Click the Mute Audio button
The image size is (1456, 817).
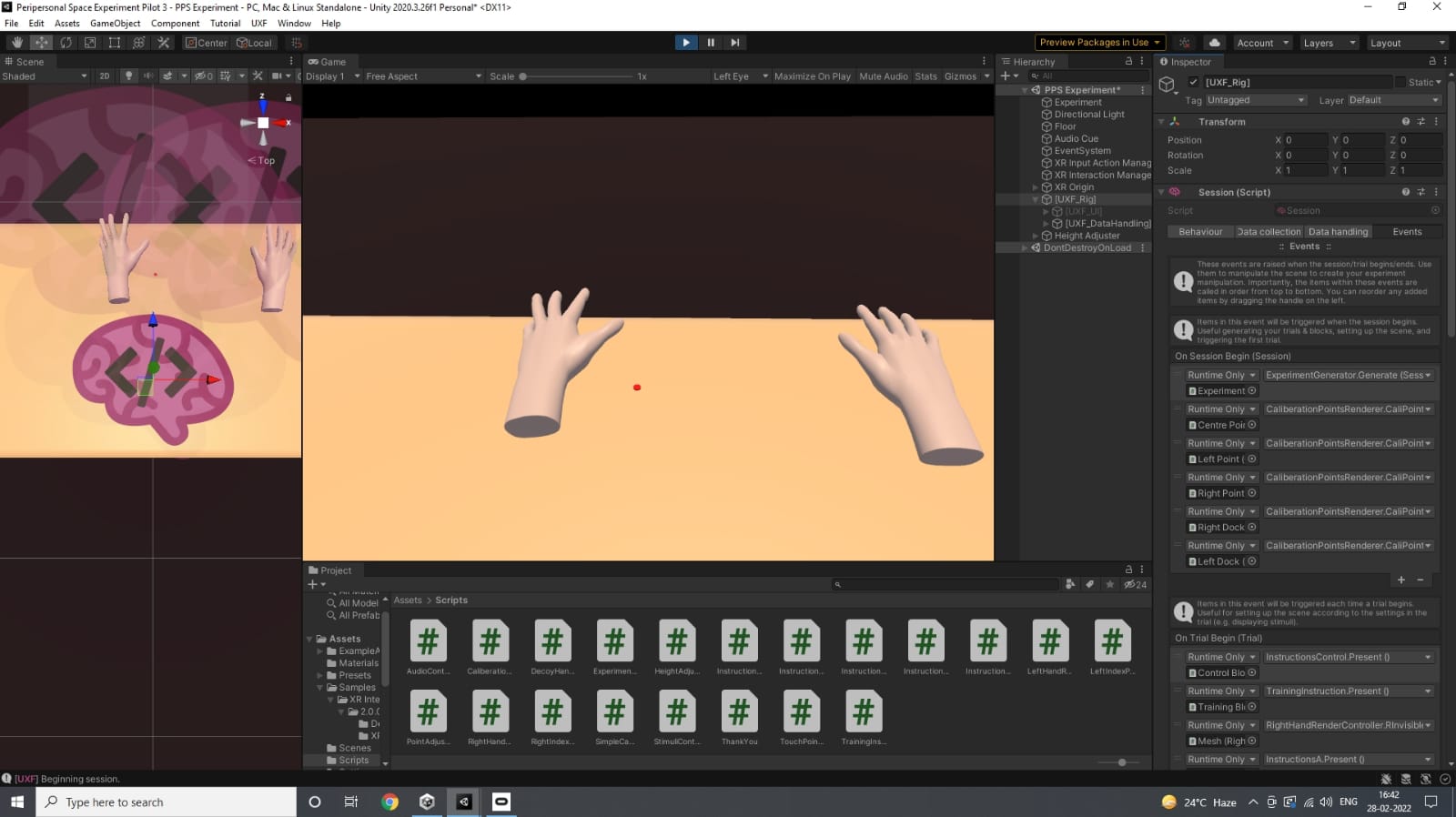(884, 76)
